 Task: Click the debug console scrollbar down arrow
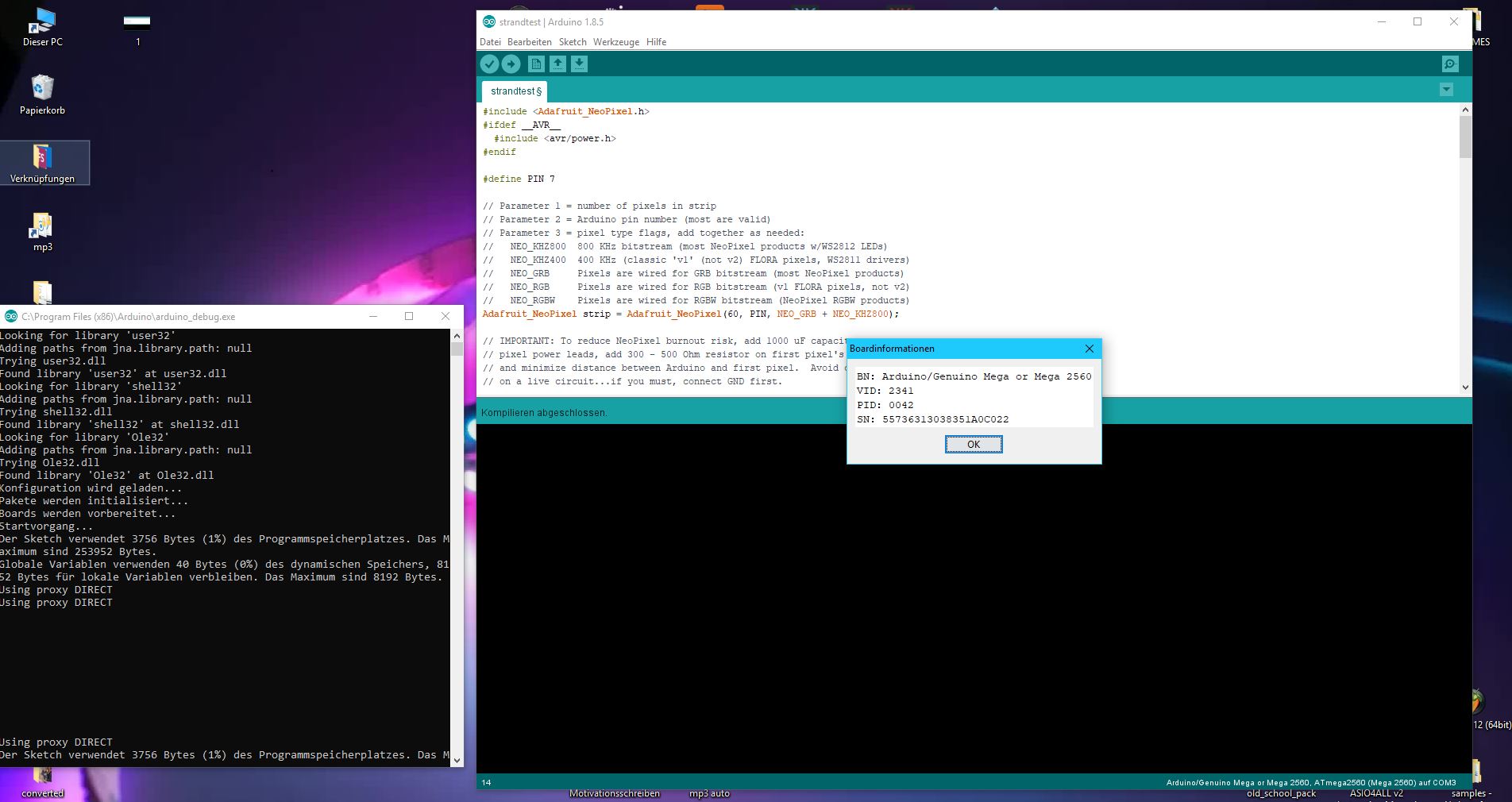pos(457,760)
